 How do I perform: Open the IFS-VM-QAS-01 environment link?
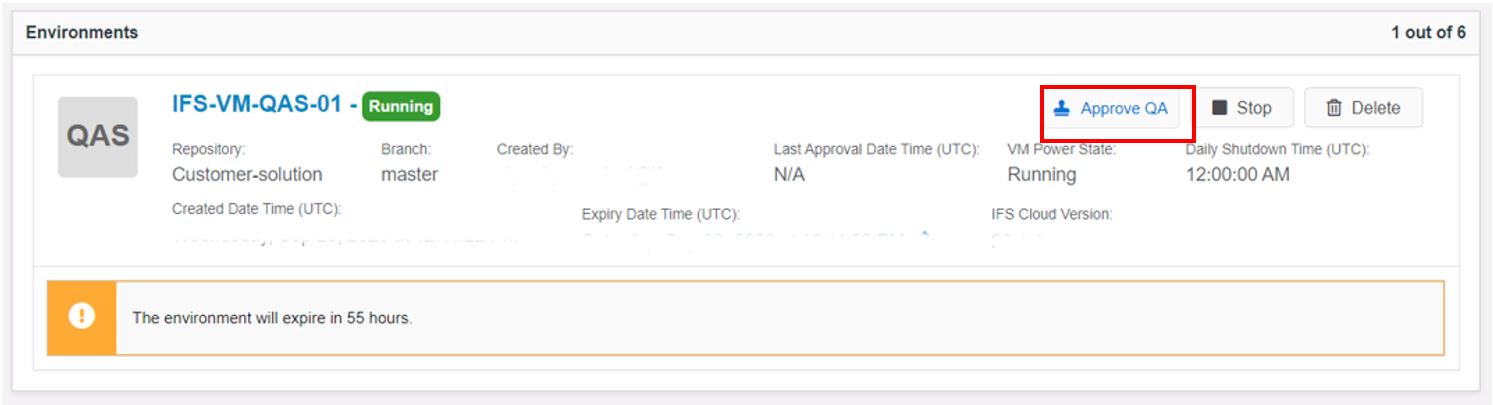click(257, 105)
